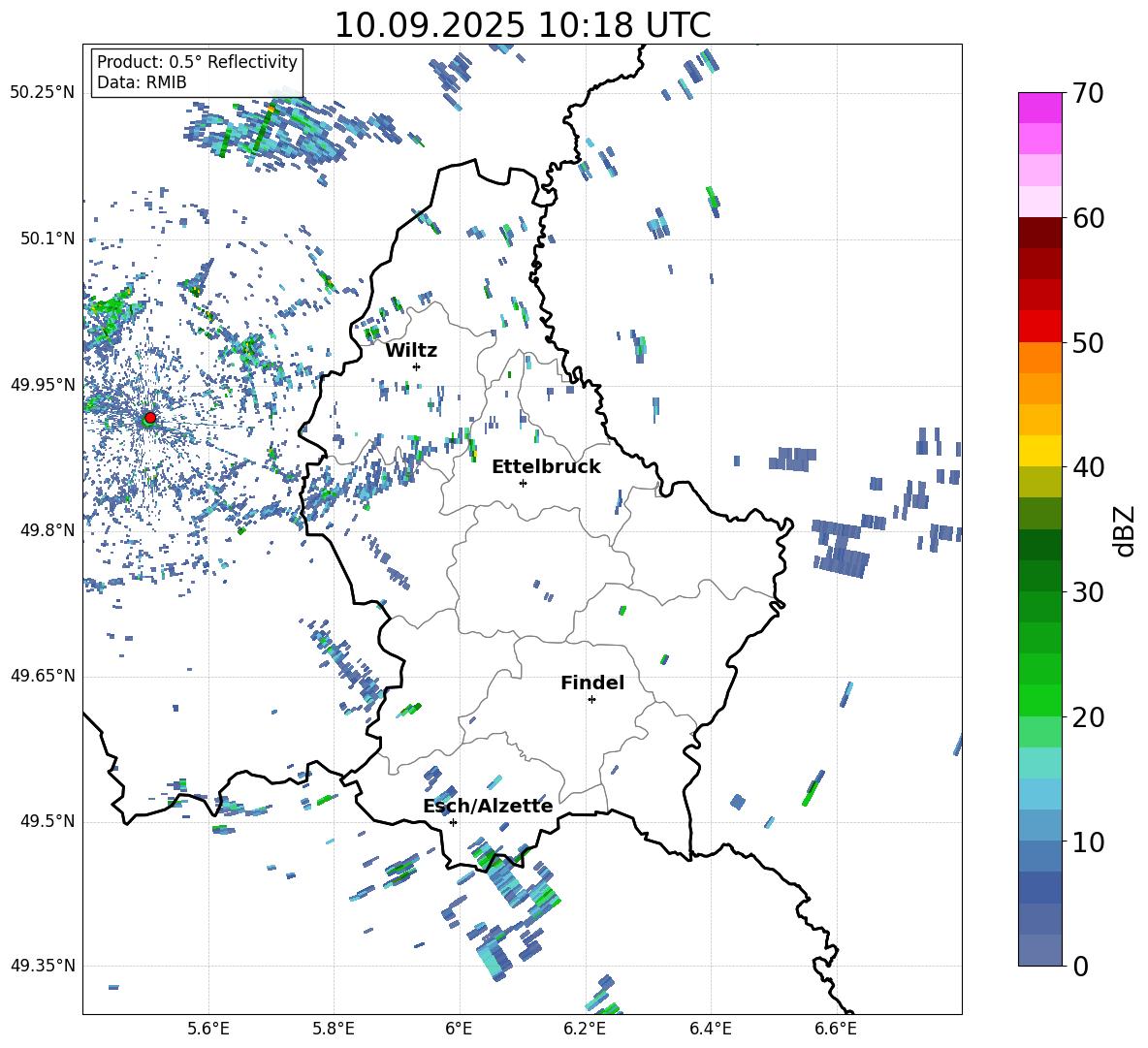This screenshot has width=1148, height=1048.
Task: Click the bright red colorbar segment
Action: (1039, 327)
